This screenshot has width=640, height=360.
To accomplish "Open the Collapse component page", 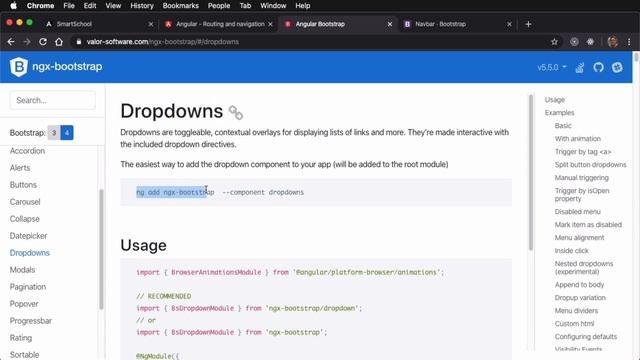I will tap(24, 219).
